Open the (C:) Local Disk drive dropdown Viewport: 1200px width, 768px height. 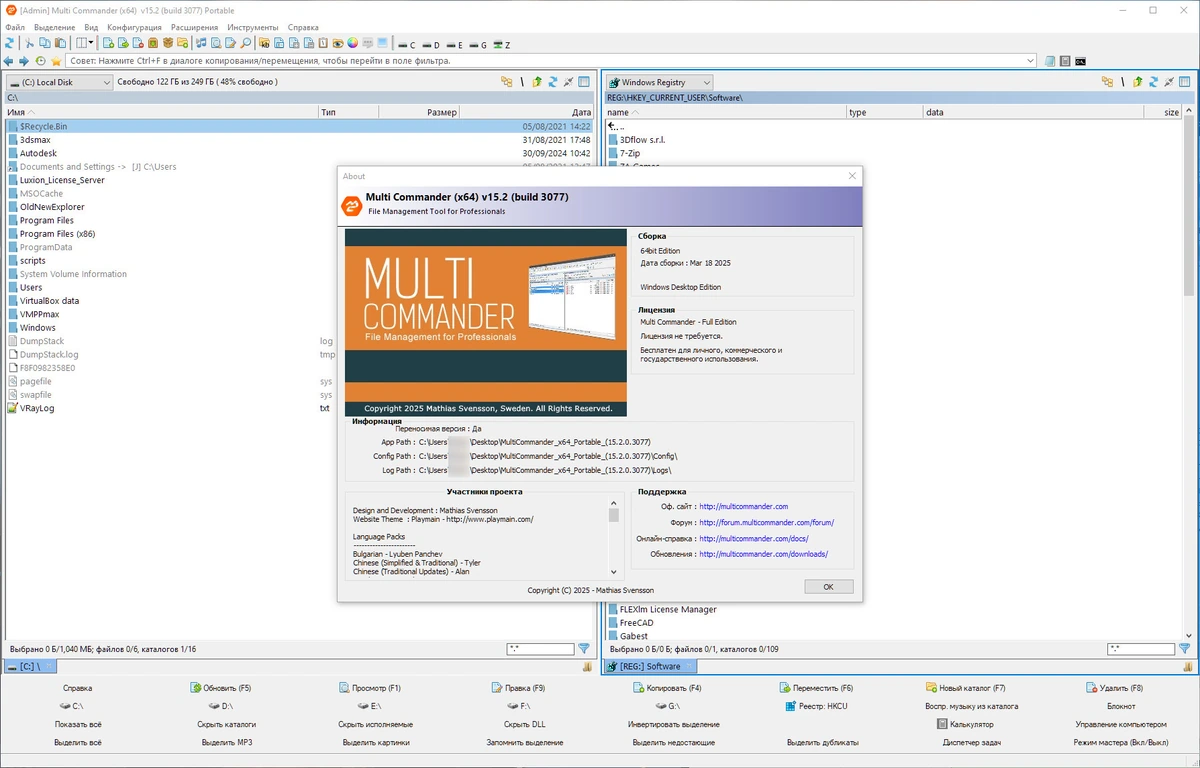pos(60,82)
